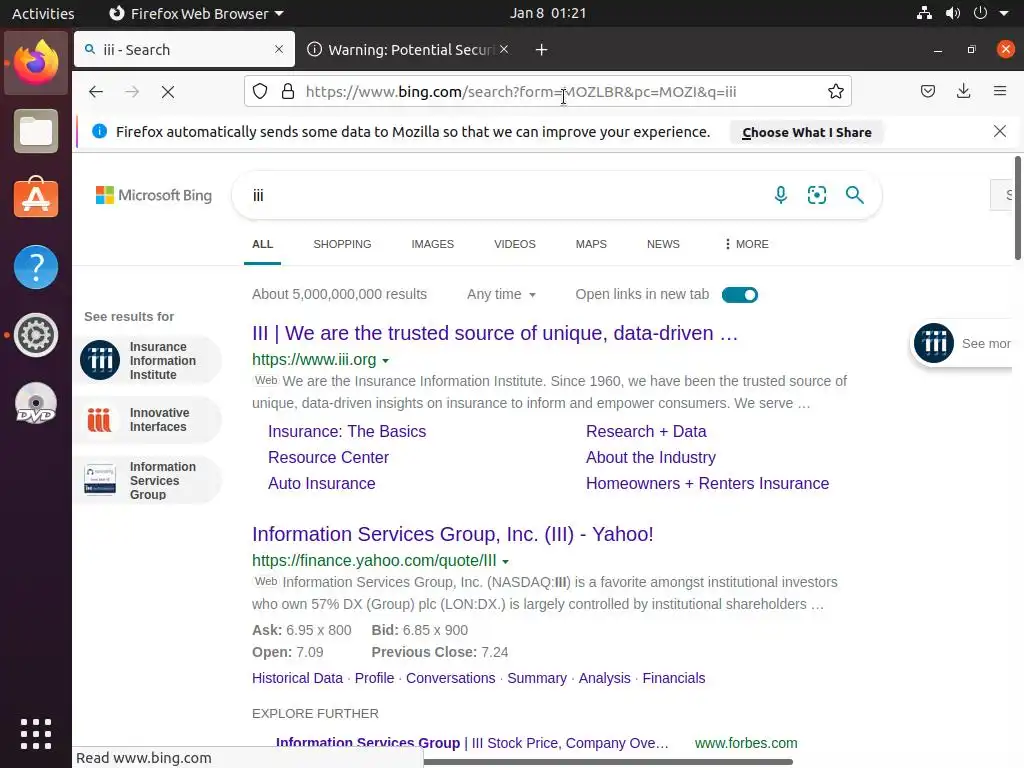This screenshot has height=768, width=1024.
Task: Open Firefox hamburger application menu
Action: [1000, 91]
